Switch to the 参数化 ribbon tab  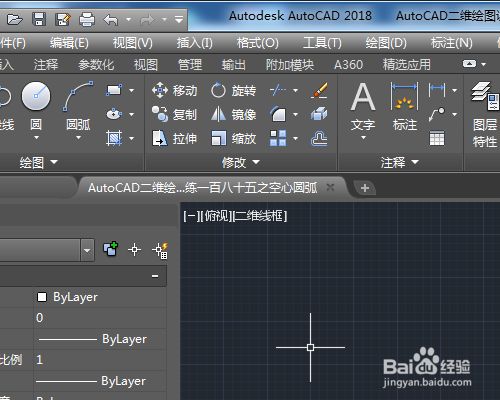pos(96,64)
